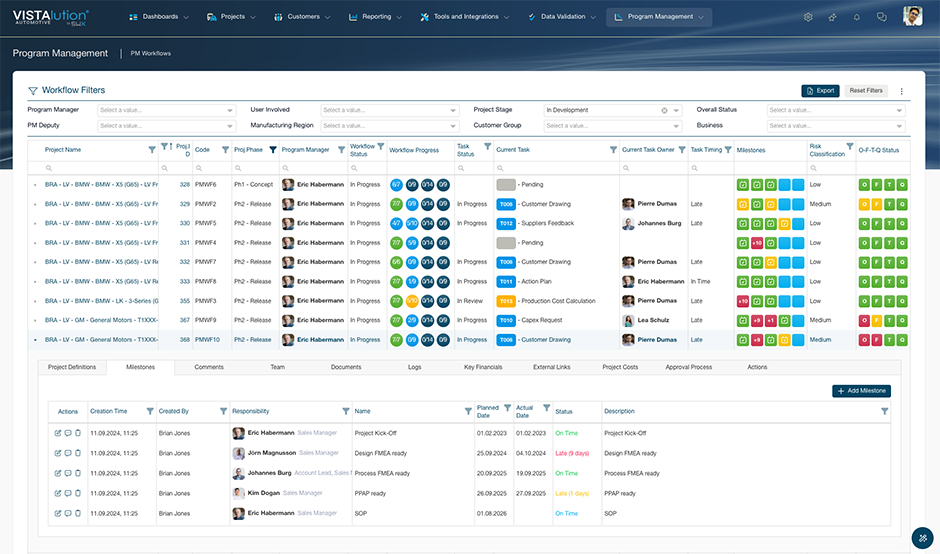
Task: Click the Program Manager column search field
Action: (314, 168)
